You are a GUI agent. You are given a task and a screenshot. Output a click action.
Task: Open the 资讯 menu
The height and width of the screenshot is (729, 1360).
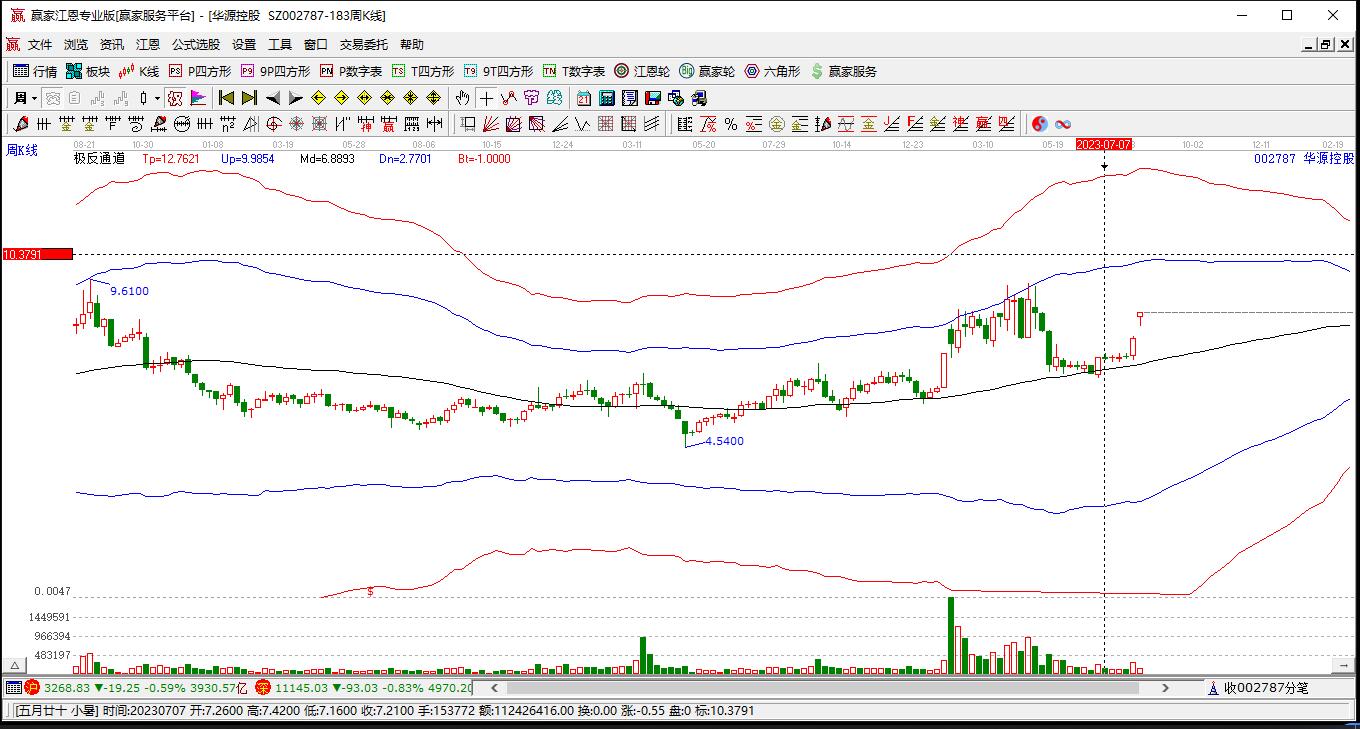pos(112,44)
